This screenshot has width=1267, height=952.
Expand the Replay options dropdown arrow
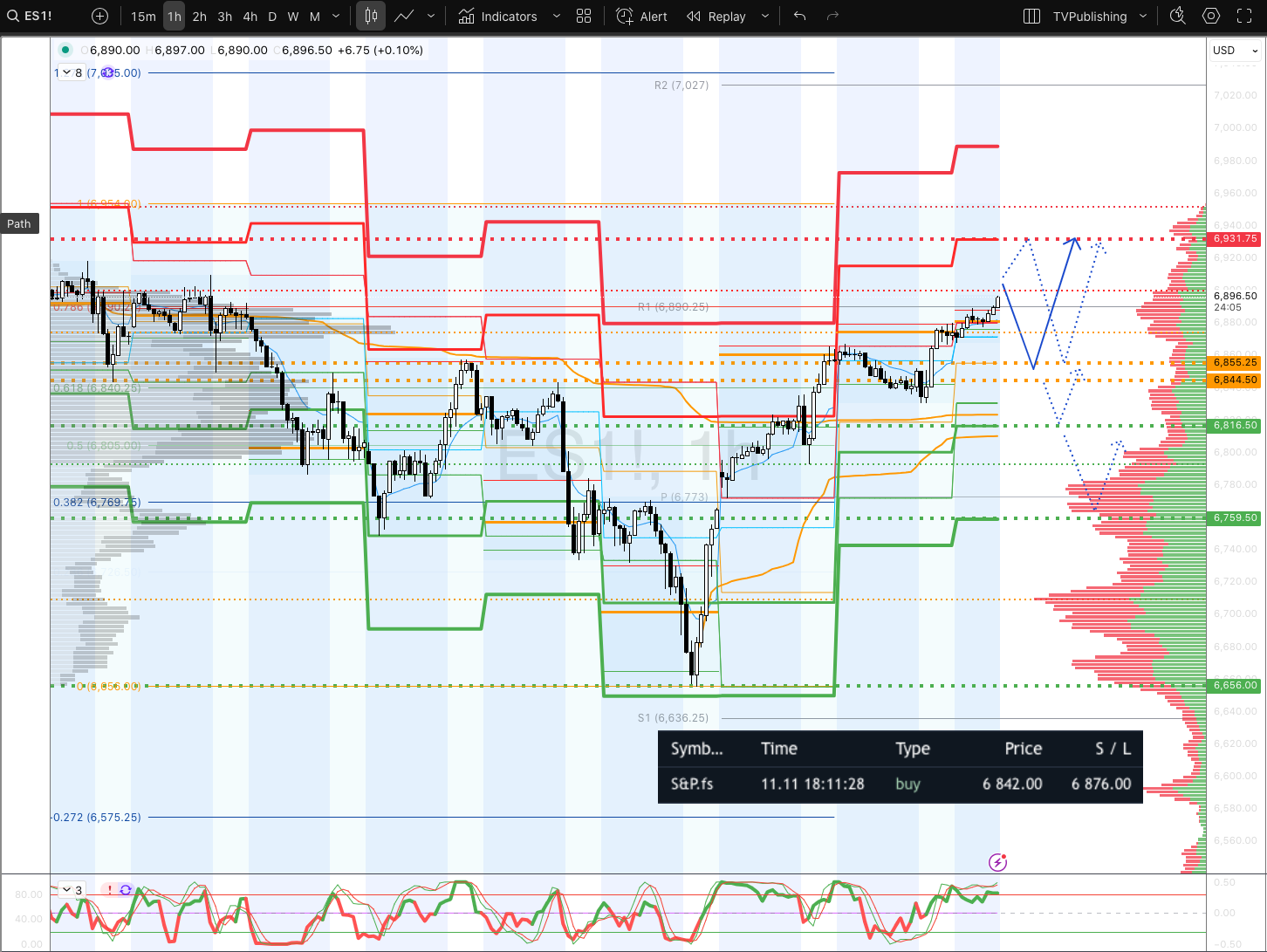[x=765, y=17]
